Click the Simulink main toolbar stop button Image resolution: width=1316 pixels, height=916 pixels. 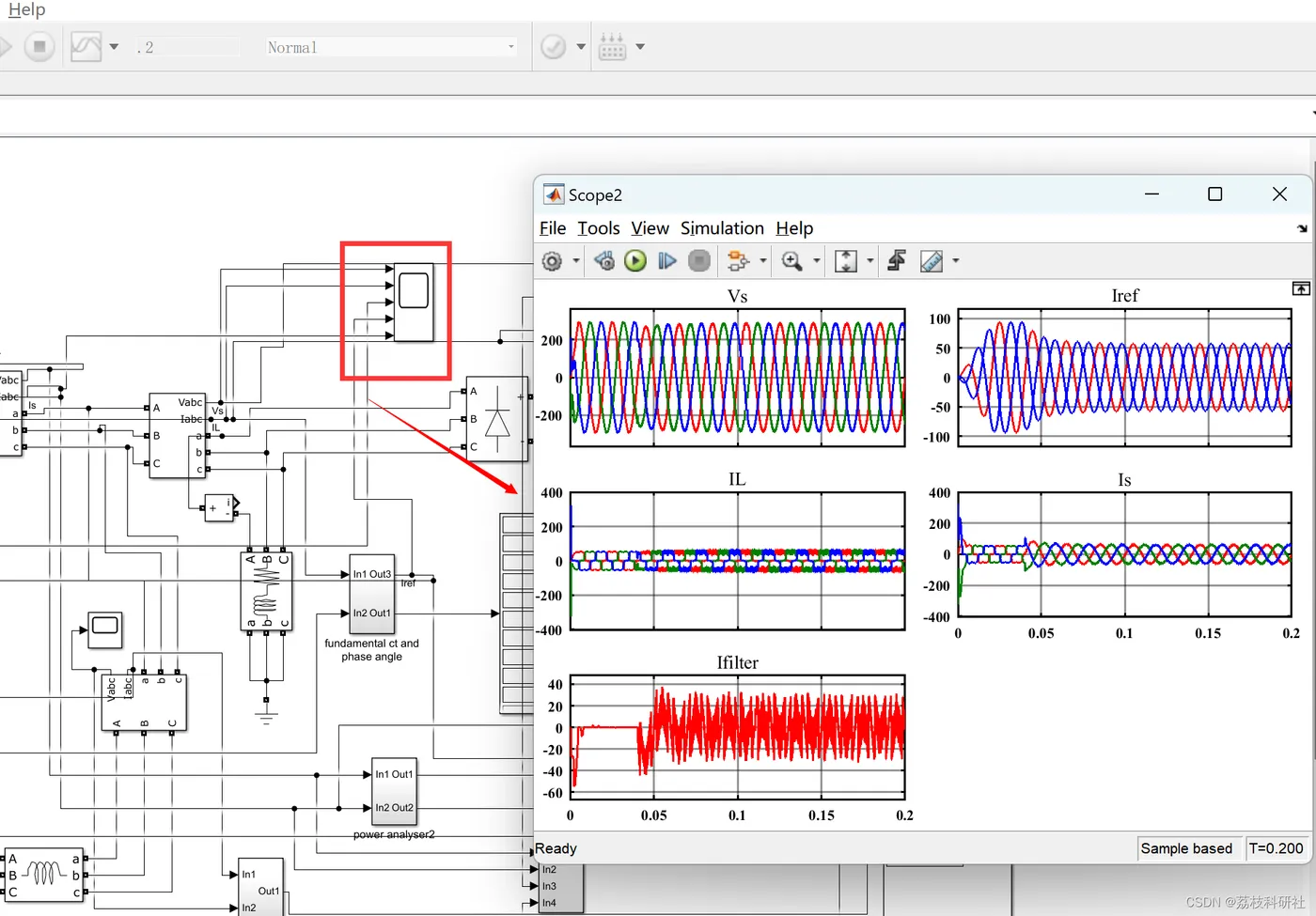39,46
